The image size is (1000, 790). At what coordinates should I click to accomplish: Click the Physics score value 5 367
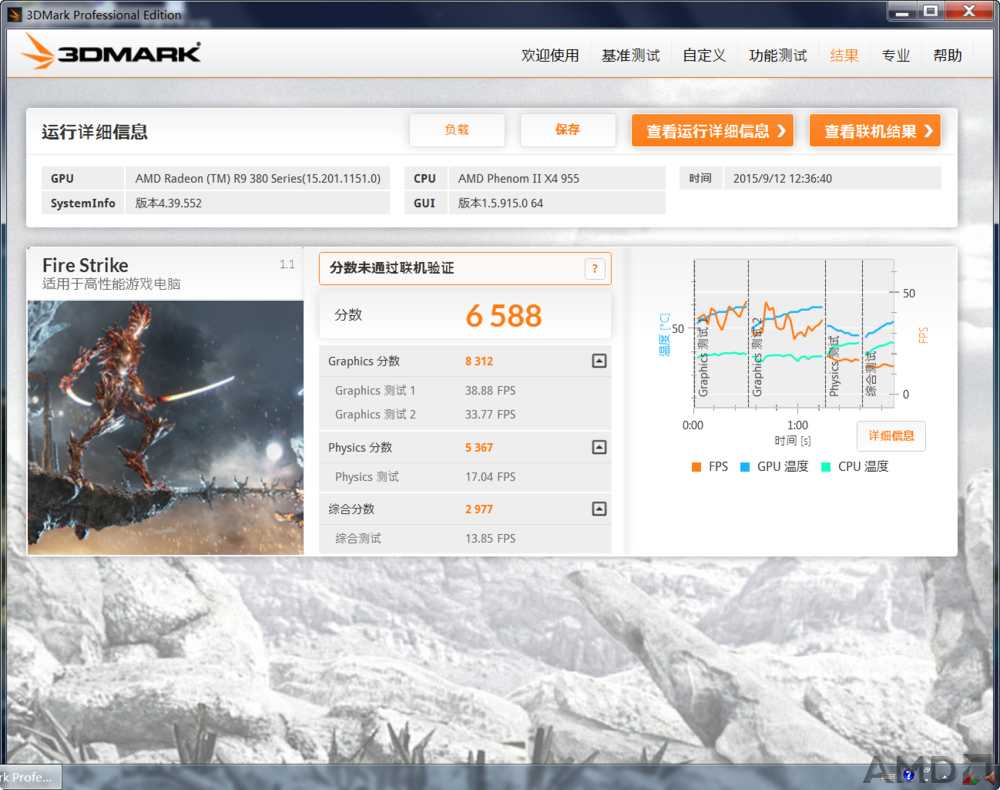click(x=479, y=448)
